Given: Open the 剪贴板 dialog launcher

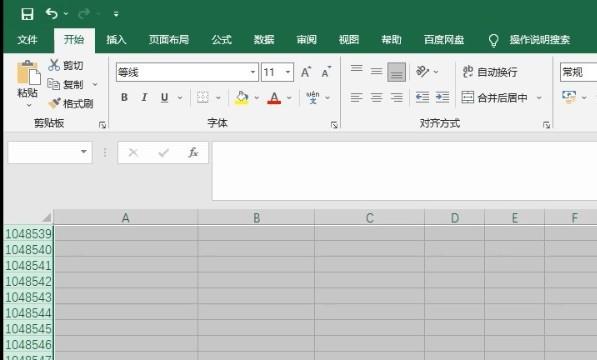Looking at the screenshot, I should click(x=102, y=125).
